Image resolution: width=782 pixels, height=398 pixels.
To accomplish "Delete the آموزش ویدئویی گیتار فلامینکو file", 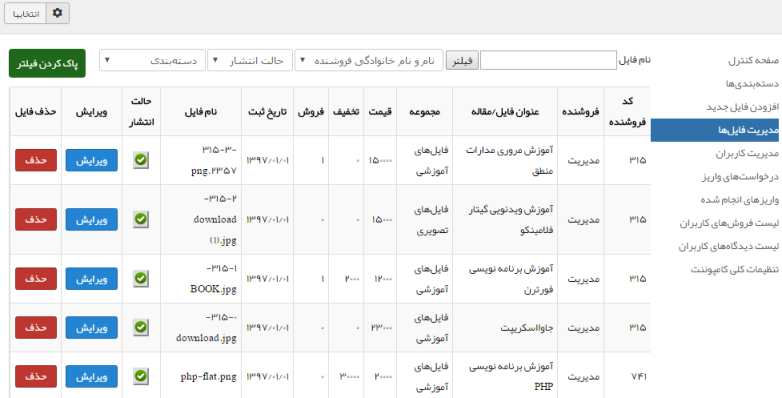I will [x=36, y=219].
